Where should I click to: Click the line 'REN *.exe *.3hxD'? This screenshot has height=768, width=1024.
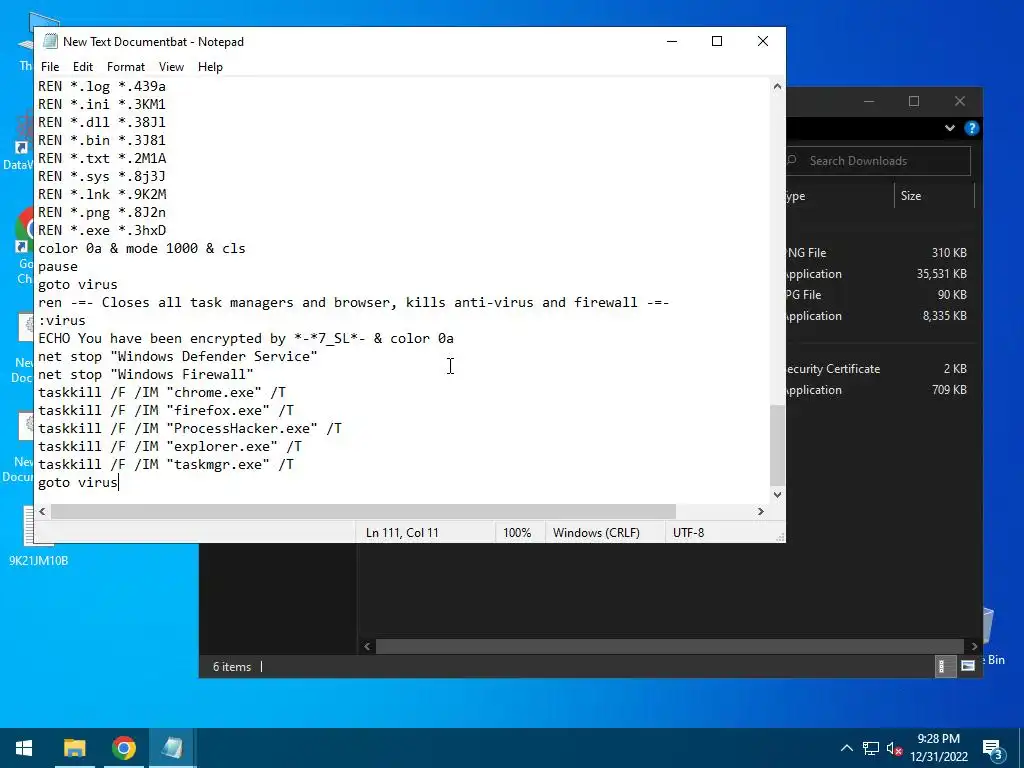tap(102, 230)
